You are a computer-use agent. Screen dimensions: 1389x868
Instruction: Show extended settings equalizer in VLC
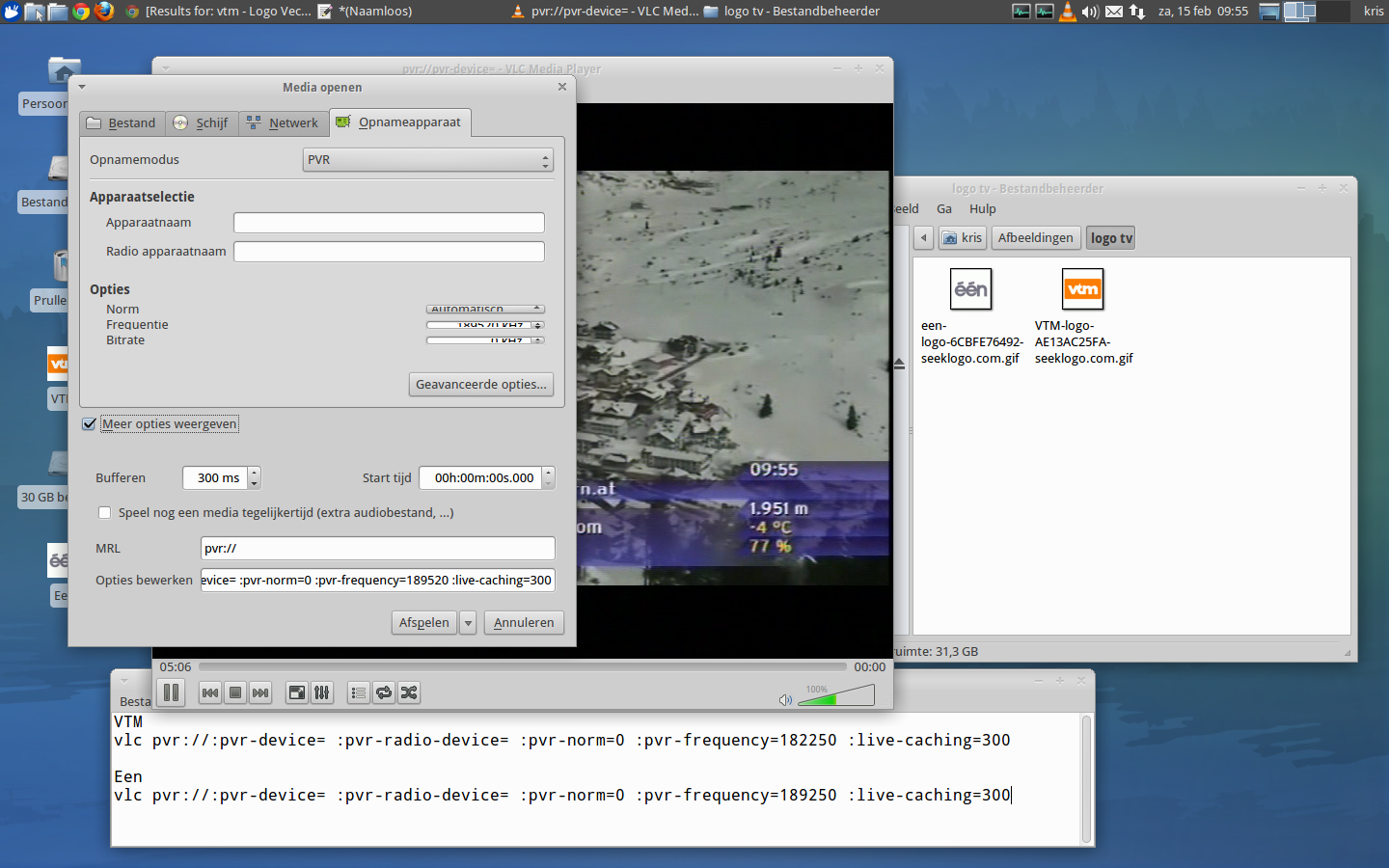click(322, 692)
